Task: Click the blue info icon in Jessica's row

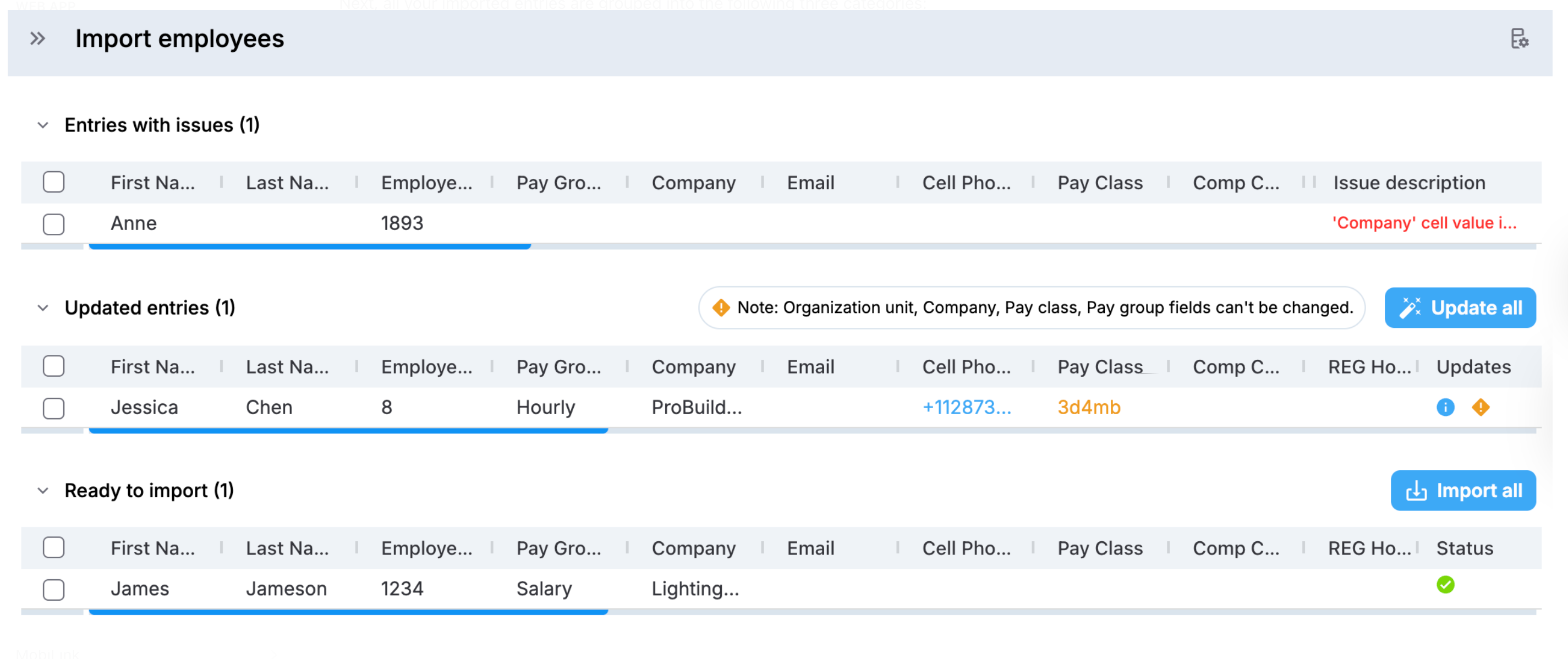Action: tap(1445, 407)
